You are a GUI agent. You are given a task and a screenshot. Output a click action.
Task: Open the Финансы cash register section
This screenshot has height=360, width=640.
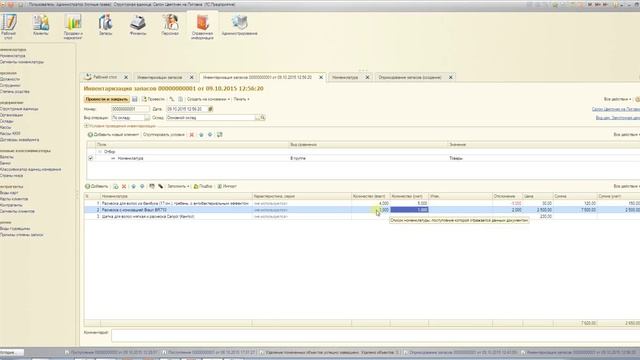[x=138, y=24]
